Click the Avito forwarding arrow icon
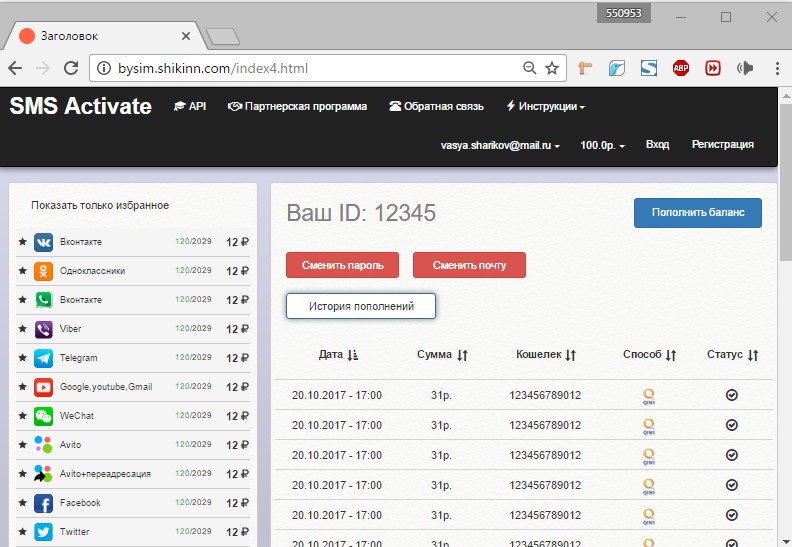The image size is (792, 547). 43,474
